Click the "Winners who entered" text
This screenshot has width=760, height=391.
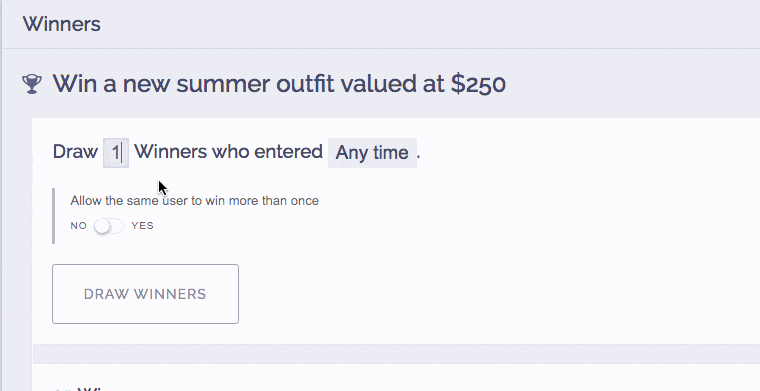point(228,152)
